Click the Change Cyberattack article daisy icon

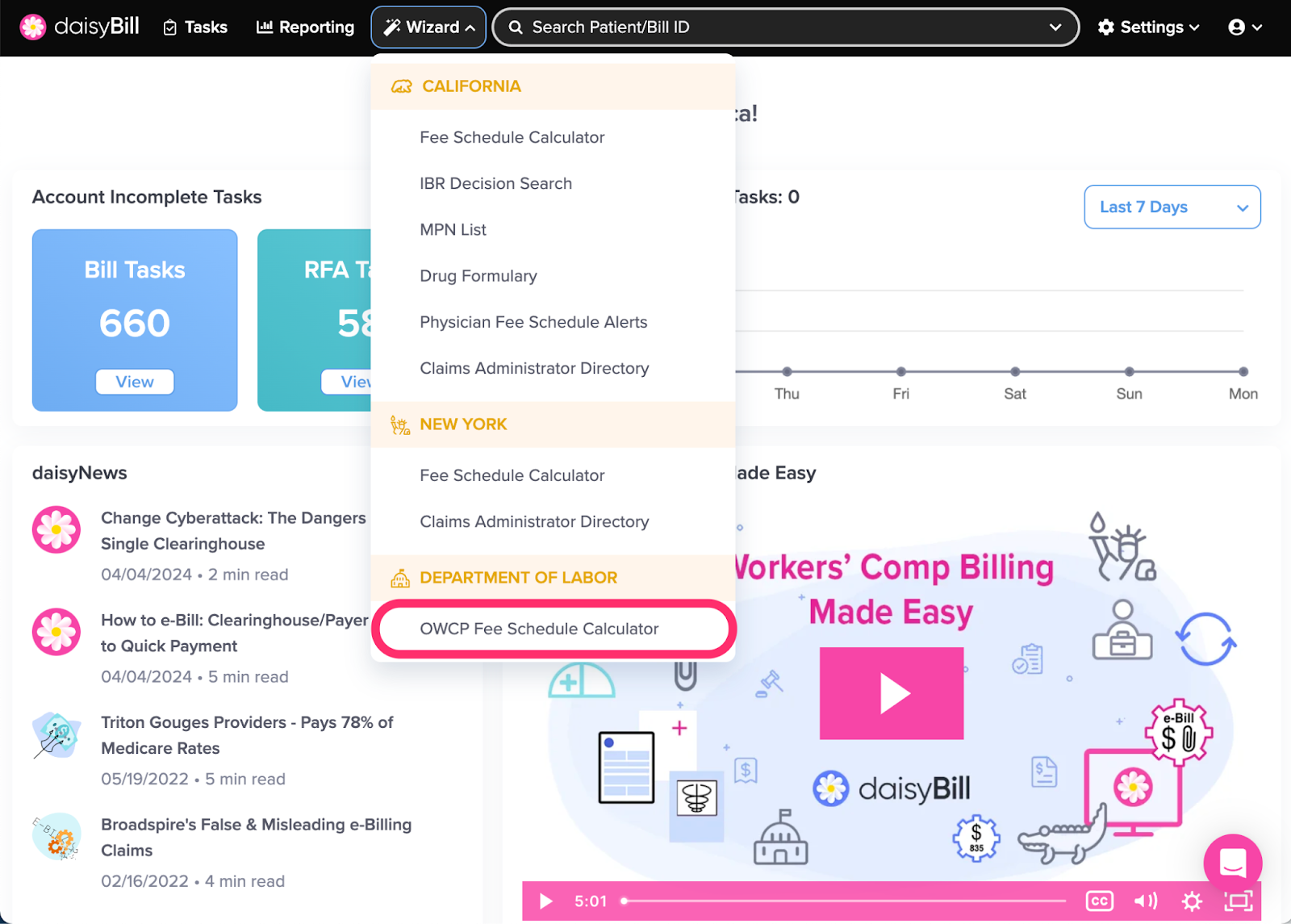pos(56,530)
